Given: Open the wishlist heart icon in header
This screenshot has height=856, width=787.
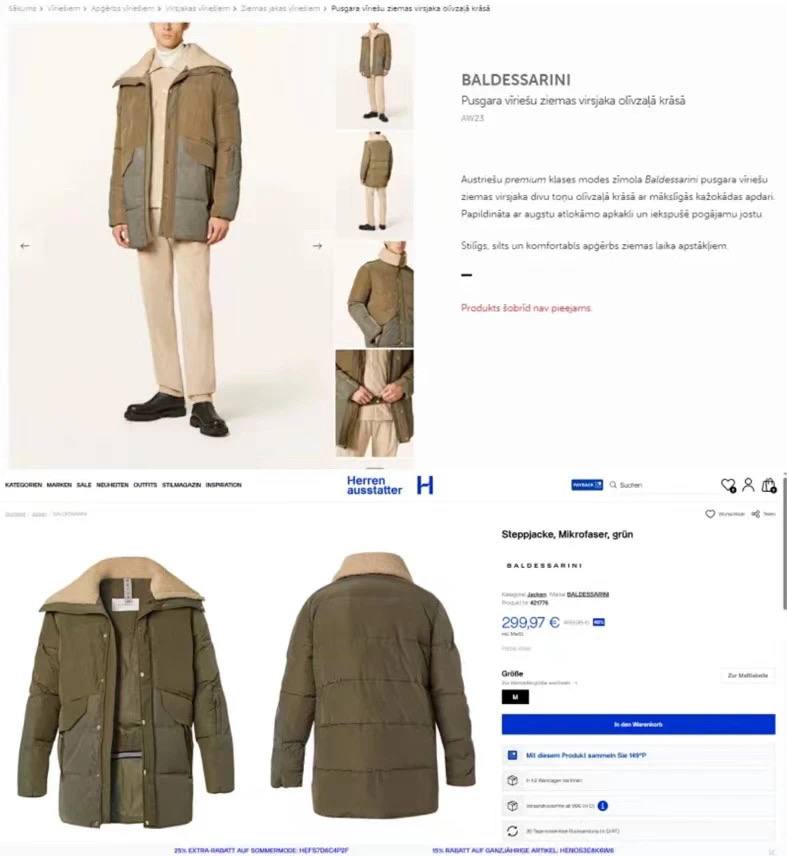Looking at the screenshot, I should (x=728, y=485).
